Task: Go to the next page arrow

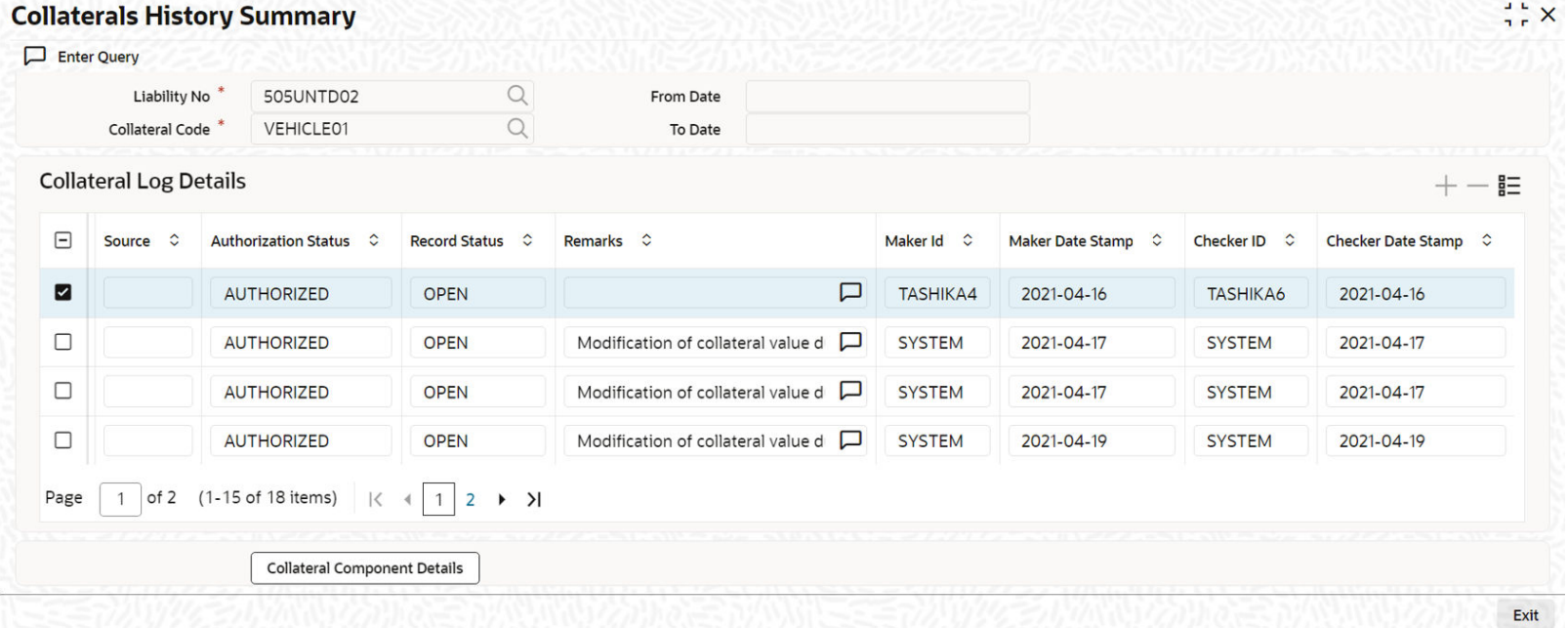Action: click(x=502, y=499)
